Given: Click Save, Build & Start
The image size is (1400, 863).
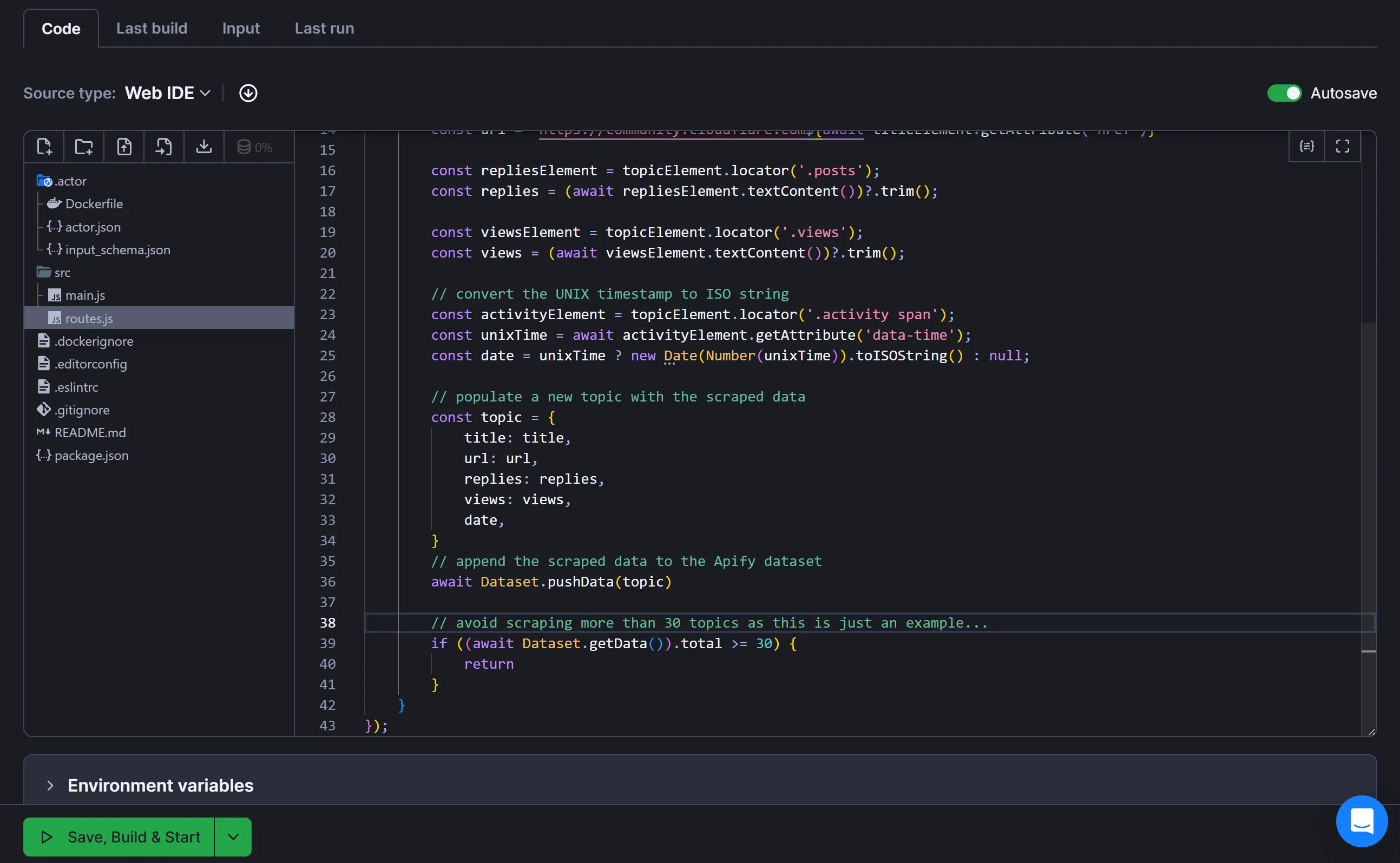Looking at the screenshot, I should point(119,836).
